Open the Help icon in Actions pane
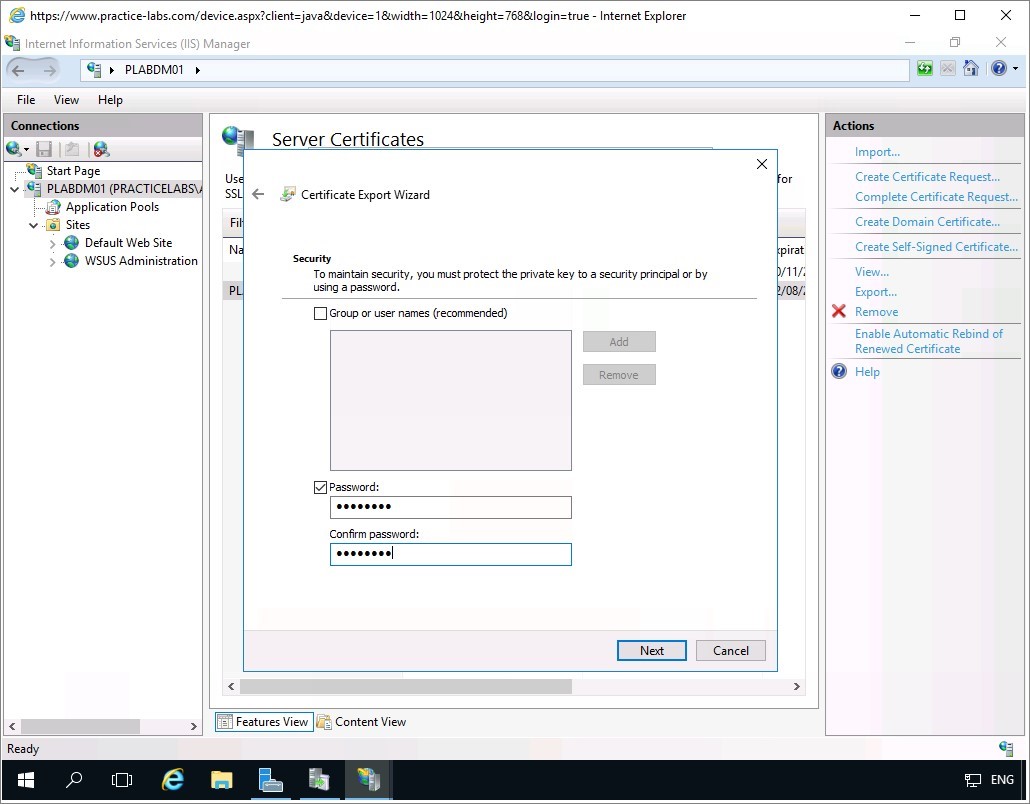 [x=839, y=372]
